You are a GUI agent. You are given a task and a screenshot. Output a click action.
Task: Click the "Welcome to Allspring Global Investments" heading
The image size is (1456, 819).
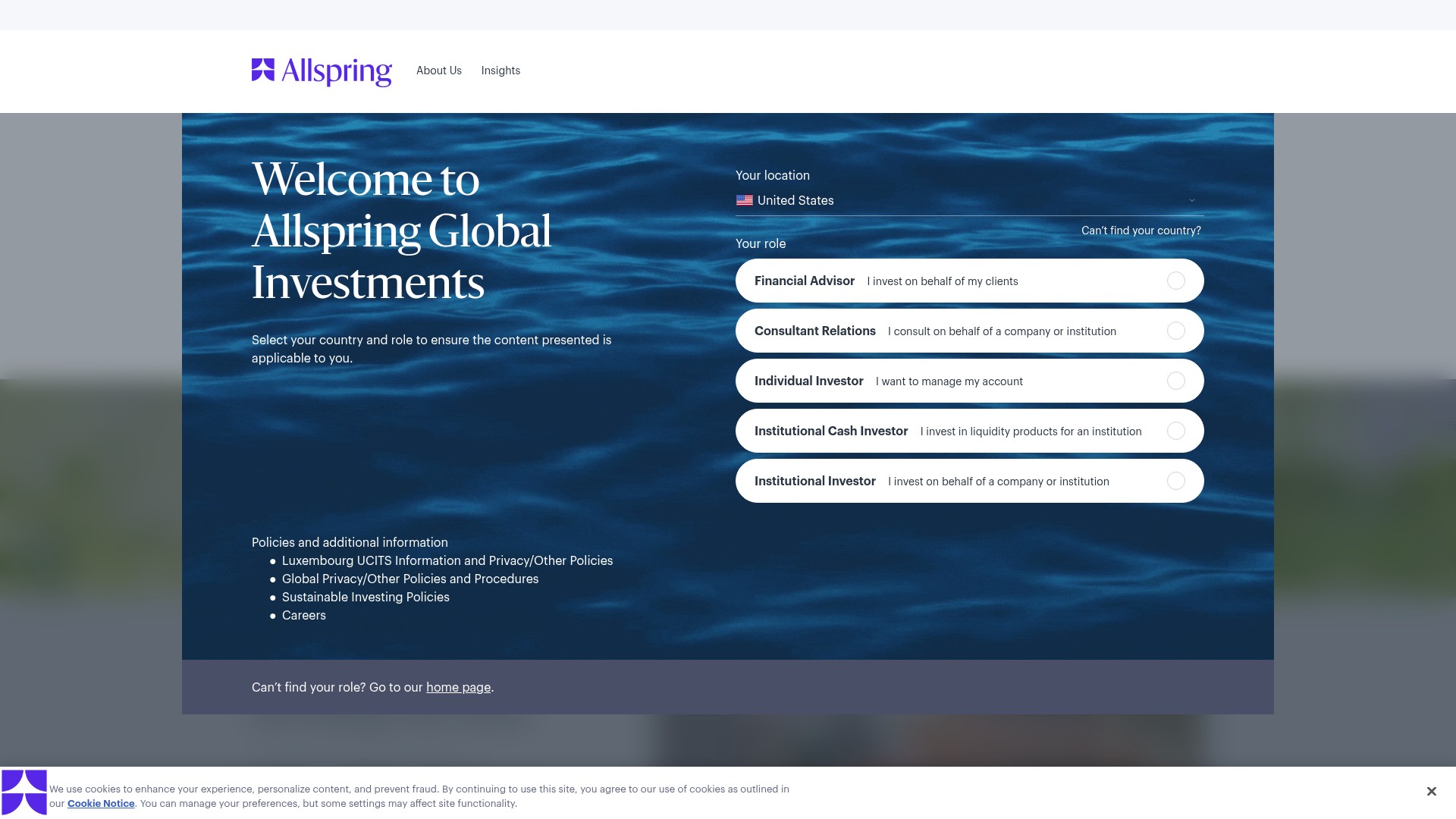[402, 231]
